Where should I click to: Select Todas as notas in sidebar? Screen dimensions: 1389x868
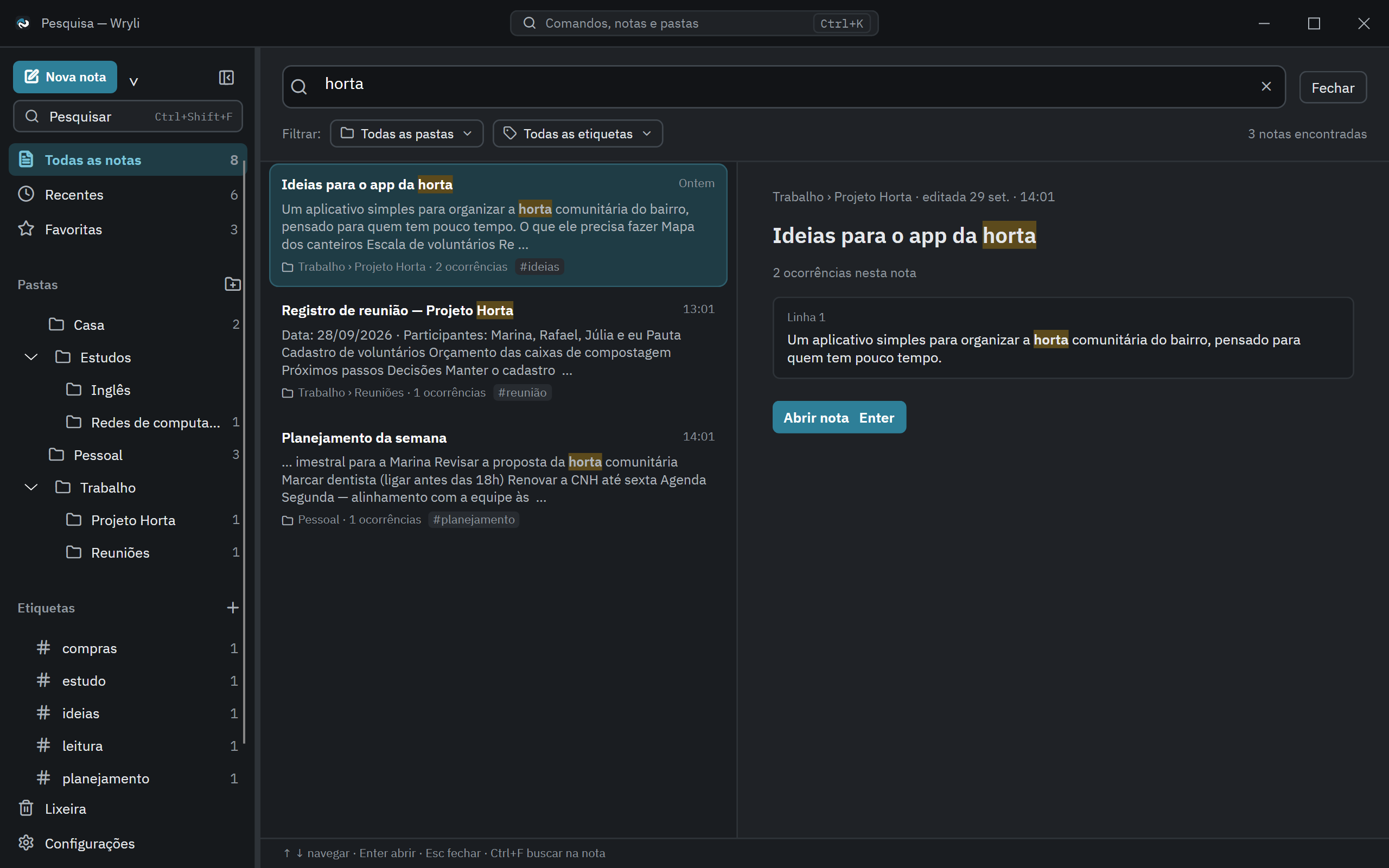click(x=128, y=159)
